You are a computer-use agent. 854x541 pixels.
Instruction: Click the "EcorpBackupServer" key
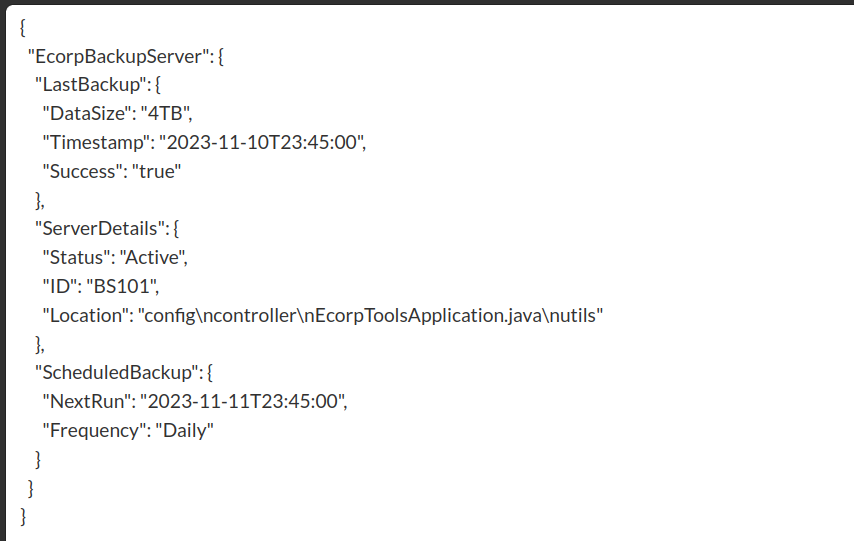120,56
